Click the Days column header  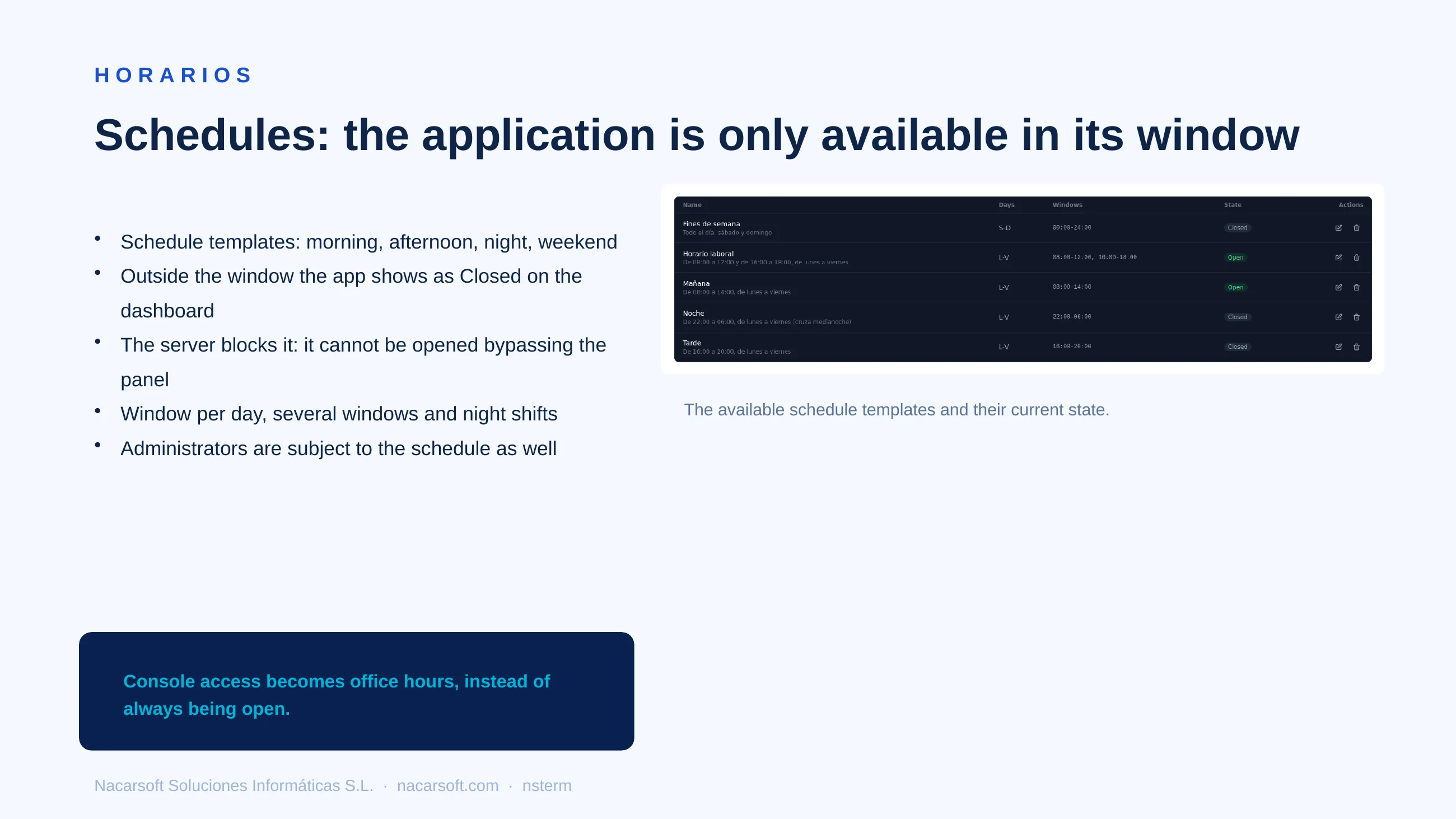(1006, 205)
